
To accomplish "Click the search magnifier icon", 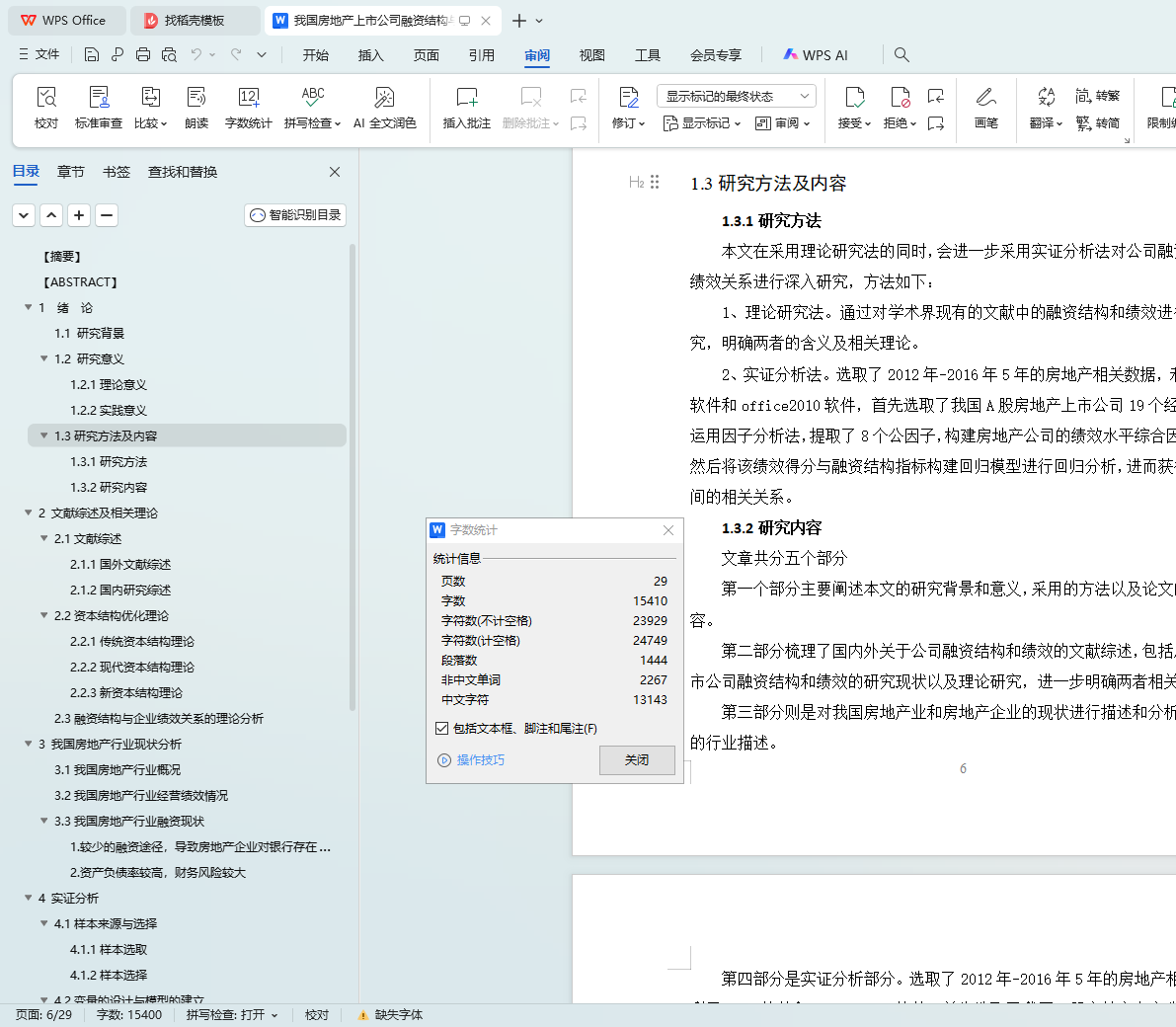I will [x=902, y=54].
